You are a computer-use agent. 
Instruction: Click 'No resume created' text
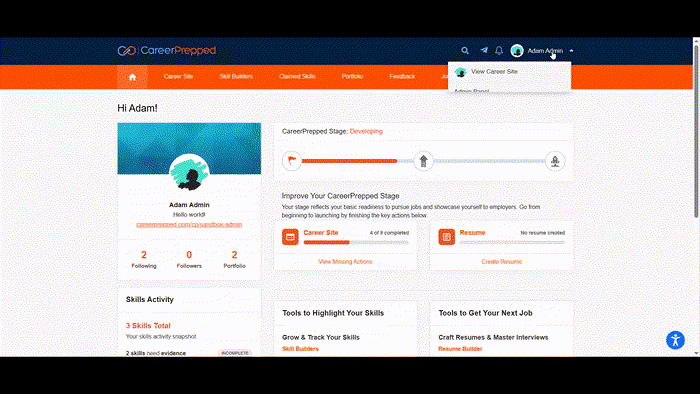click(x=542, y=233)
